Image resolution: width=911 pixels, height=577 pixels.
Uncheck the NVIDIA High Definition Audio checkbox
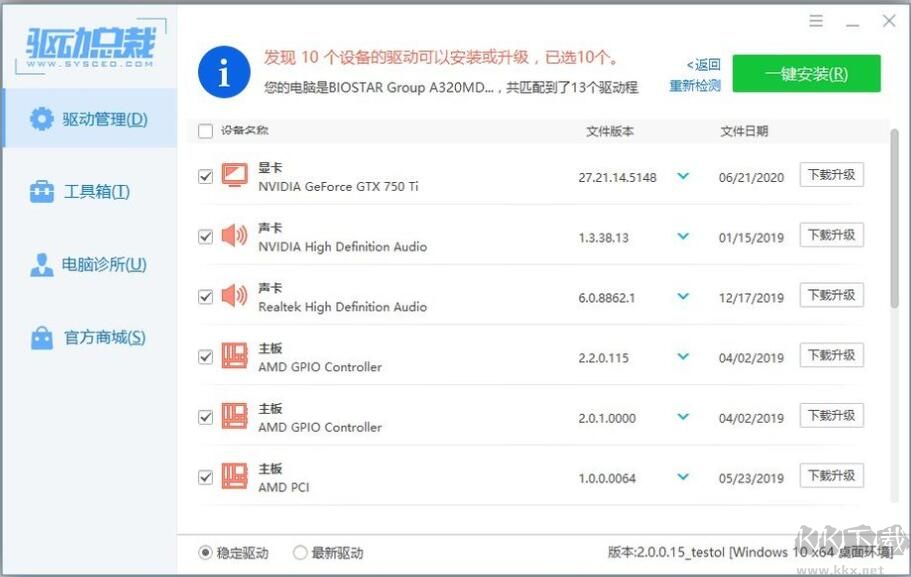(x=205, y=236)
